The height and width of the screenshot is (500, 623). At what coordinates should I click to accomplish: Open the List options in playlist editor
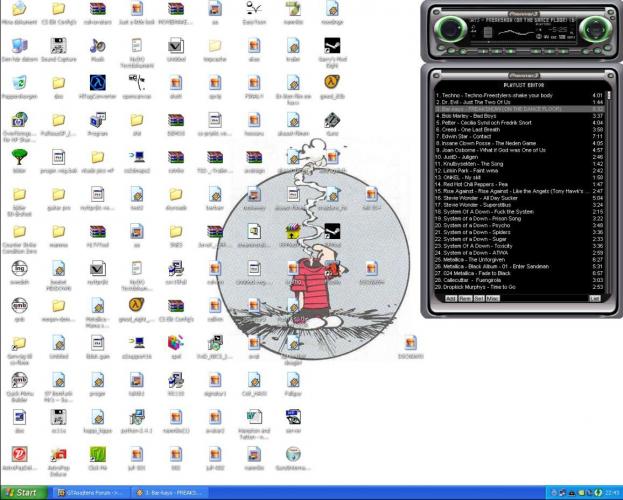click(594, 298)
